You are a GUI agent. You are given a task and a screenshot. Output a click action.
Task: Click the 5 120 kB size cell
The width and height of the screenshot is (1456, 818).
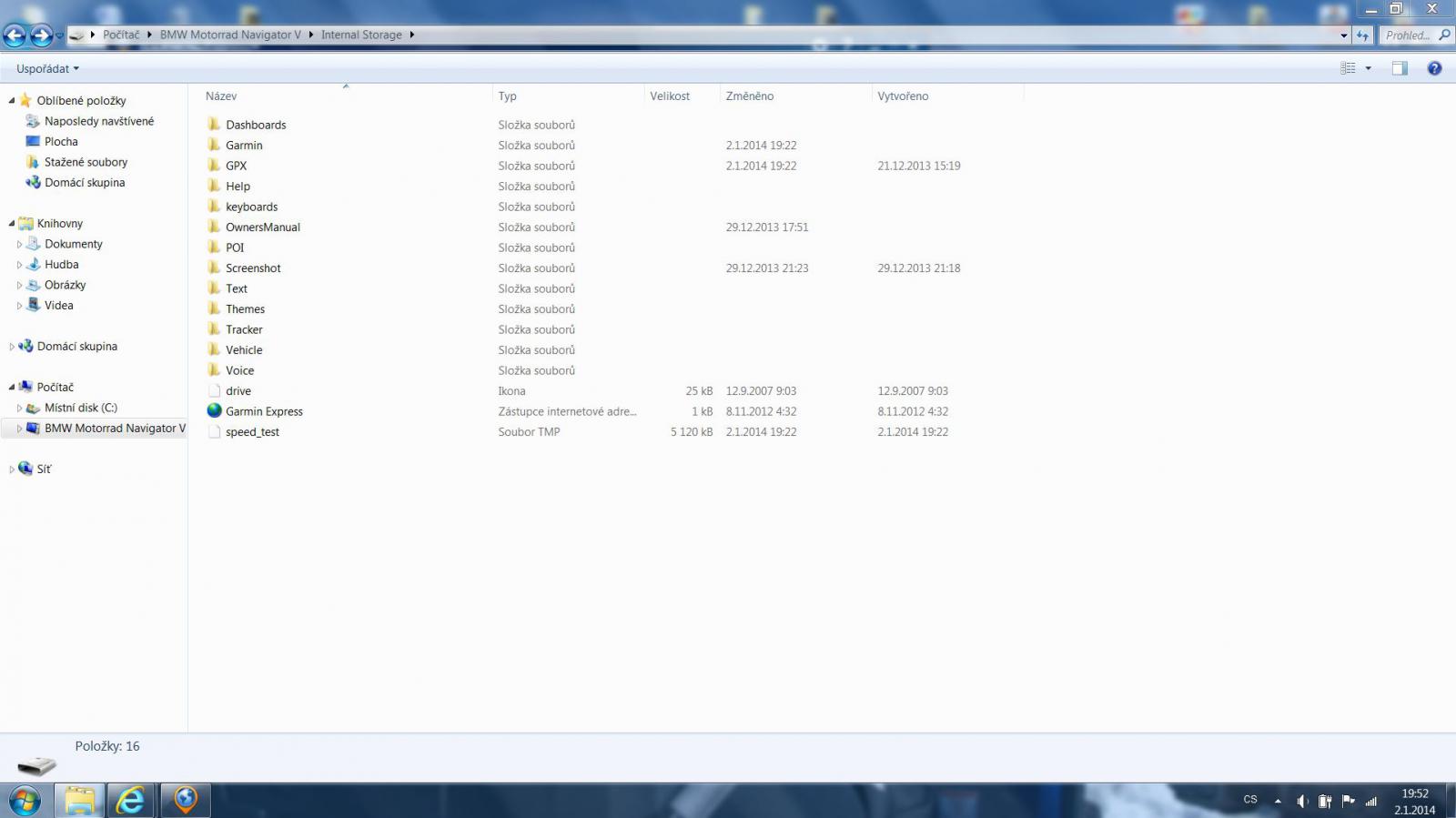coord(692,432)
